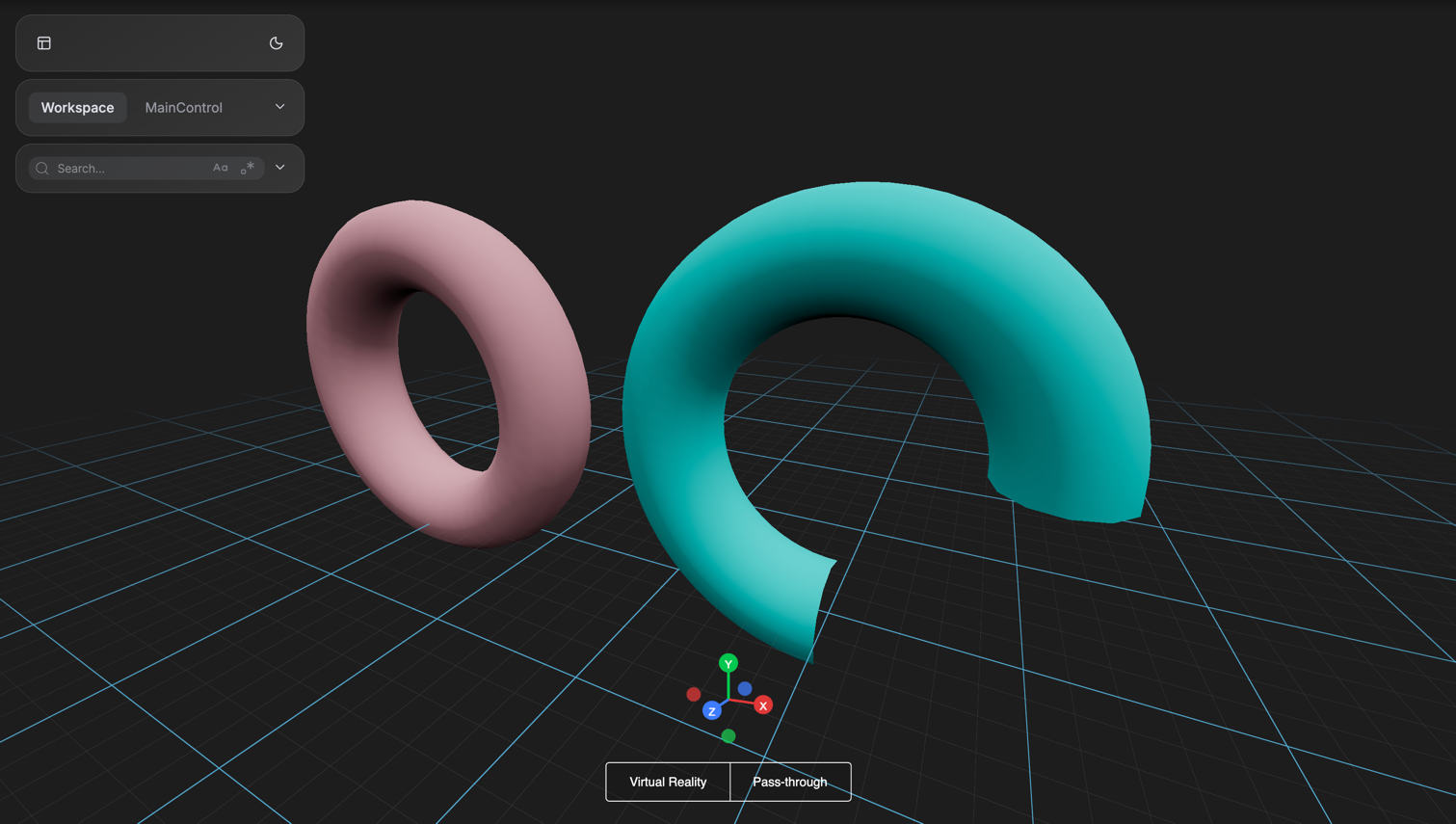Snap view to Z axis gizmo

pos(712,711)
